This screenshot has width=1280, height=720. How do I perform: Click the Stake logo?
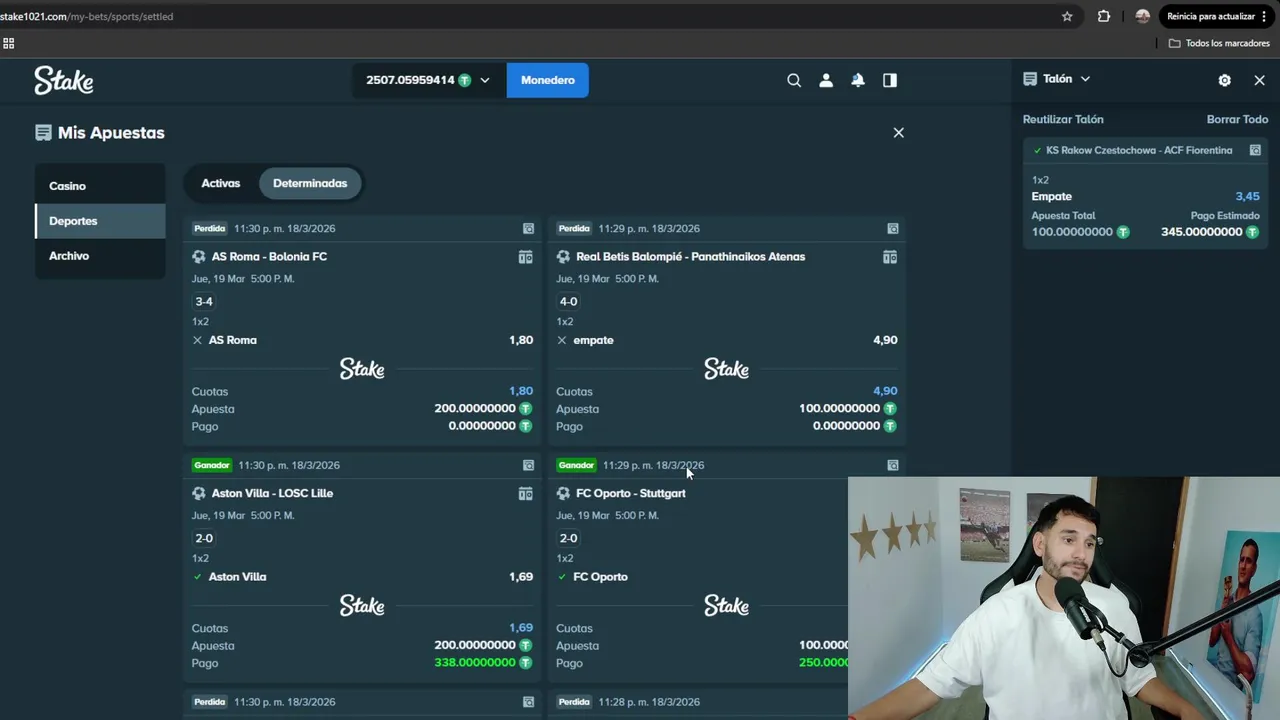coord(64,80)
